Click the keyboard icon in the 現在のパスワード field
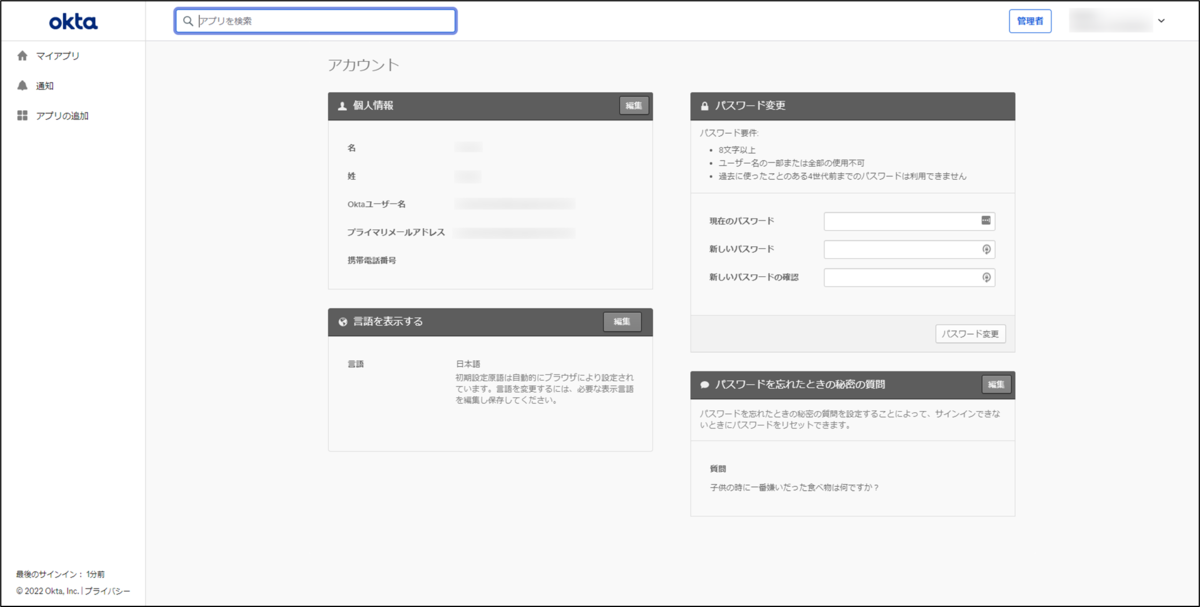 pyautogui.click(x=985, y=220)
